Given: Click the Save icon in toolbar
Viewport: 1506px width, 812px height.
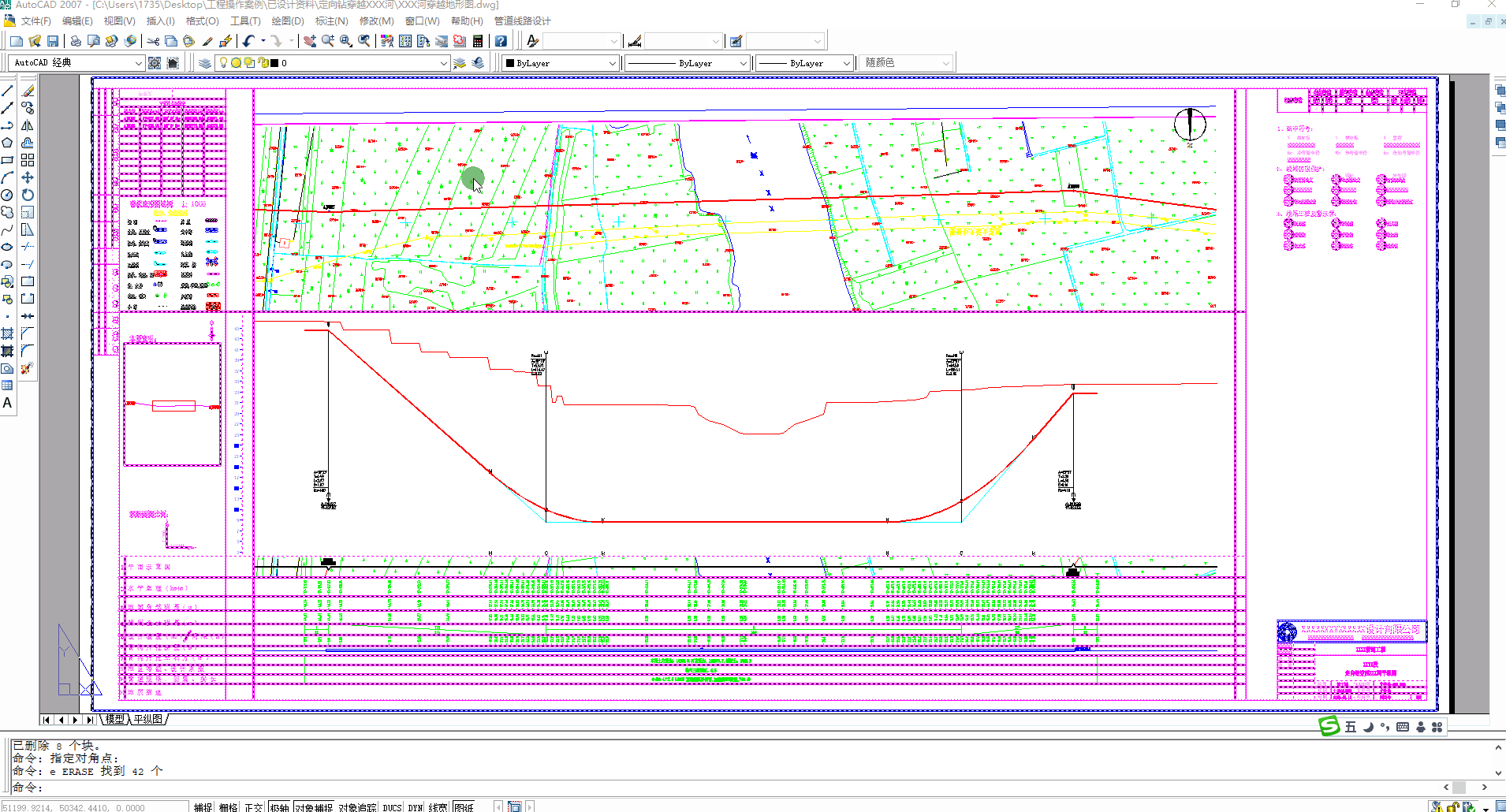Looking at the screenshot, I should (x=53, y=41).
